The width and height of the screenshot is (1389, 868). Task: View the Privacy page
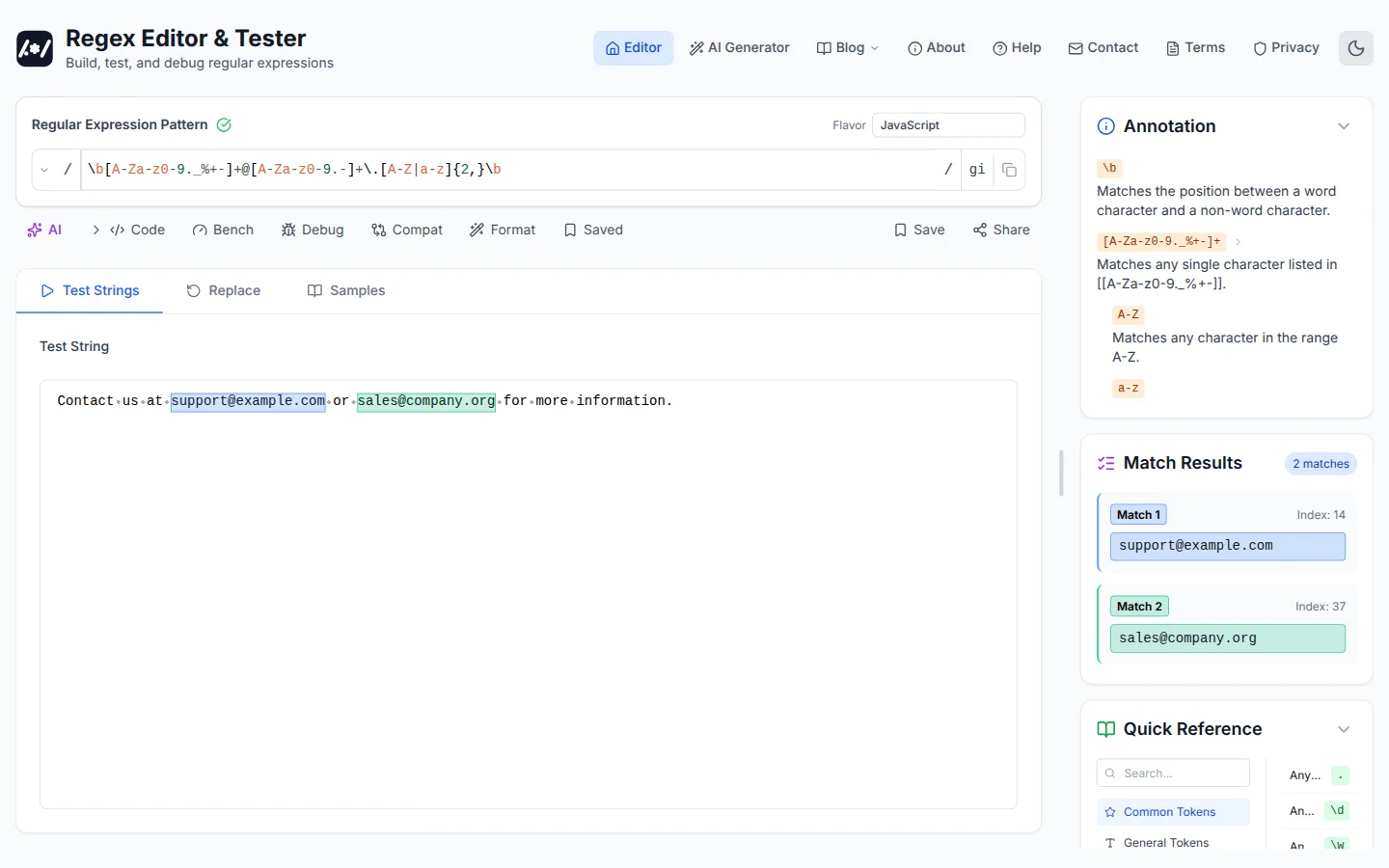click(x=1286, y=48)
